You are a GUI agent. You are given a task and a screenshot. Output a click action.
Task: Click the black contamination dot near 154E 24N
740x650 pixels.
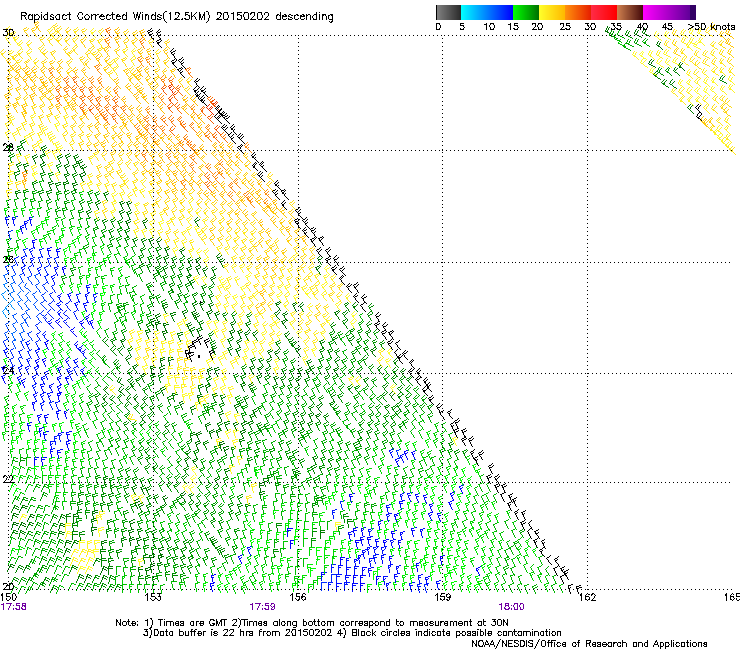click(199, 356)
